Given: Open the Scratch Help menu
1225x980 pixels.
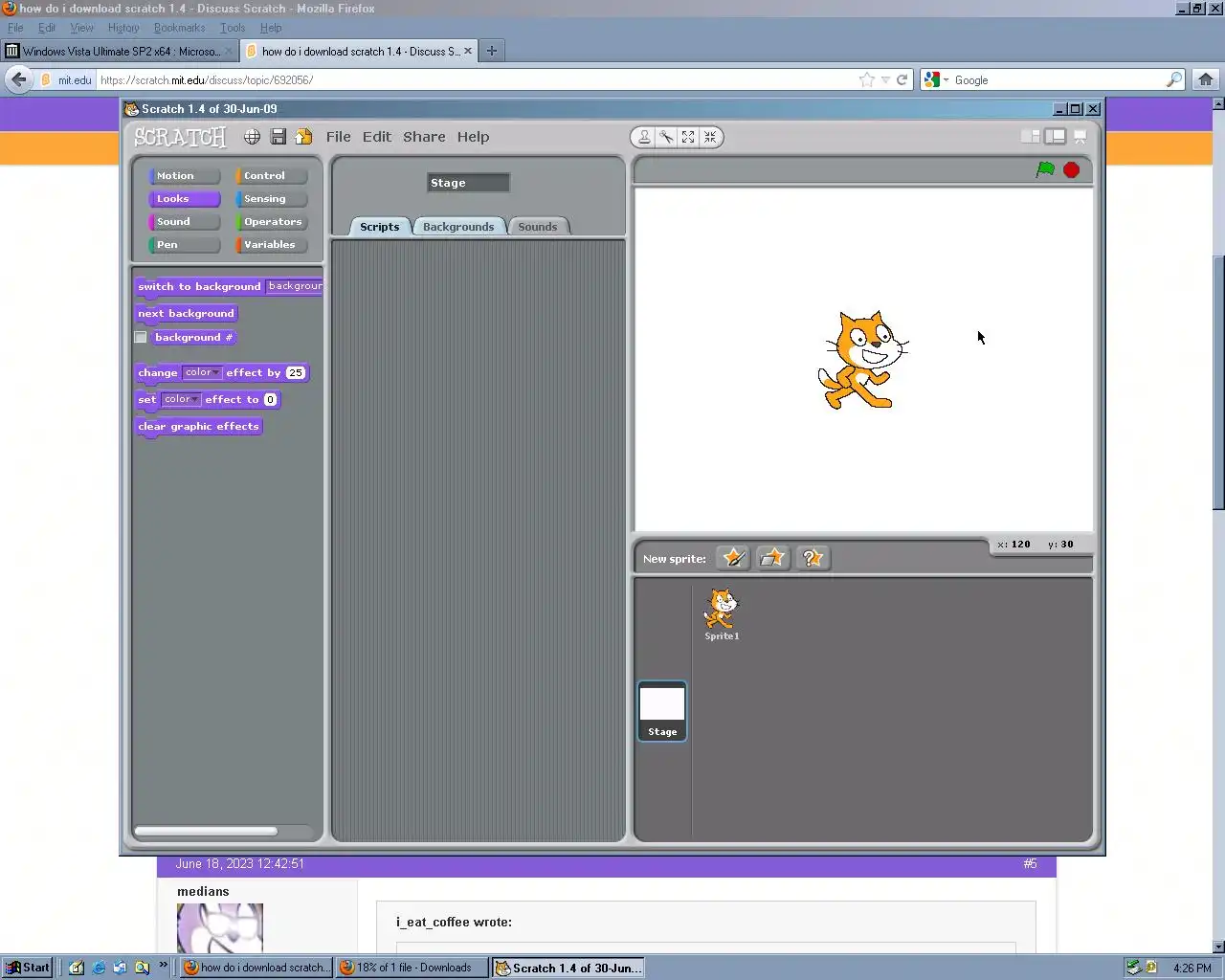Looking at the screenshot, I should [473, 137].
